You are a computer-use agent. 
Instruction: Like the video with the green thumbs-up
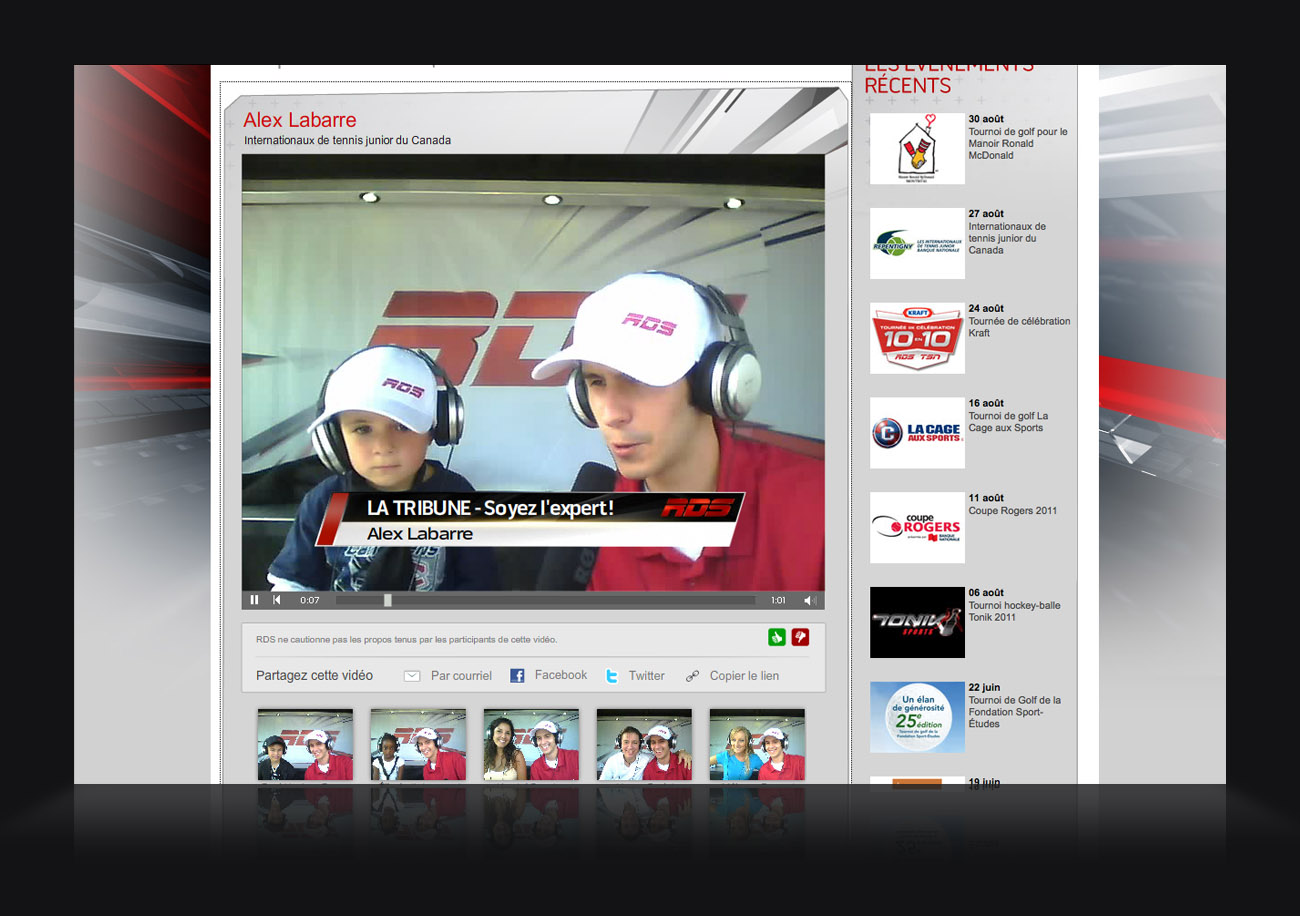coord(777,637)
